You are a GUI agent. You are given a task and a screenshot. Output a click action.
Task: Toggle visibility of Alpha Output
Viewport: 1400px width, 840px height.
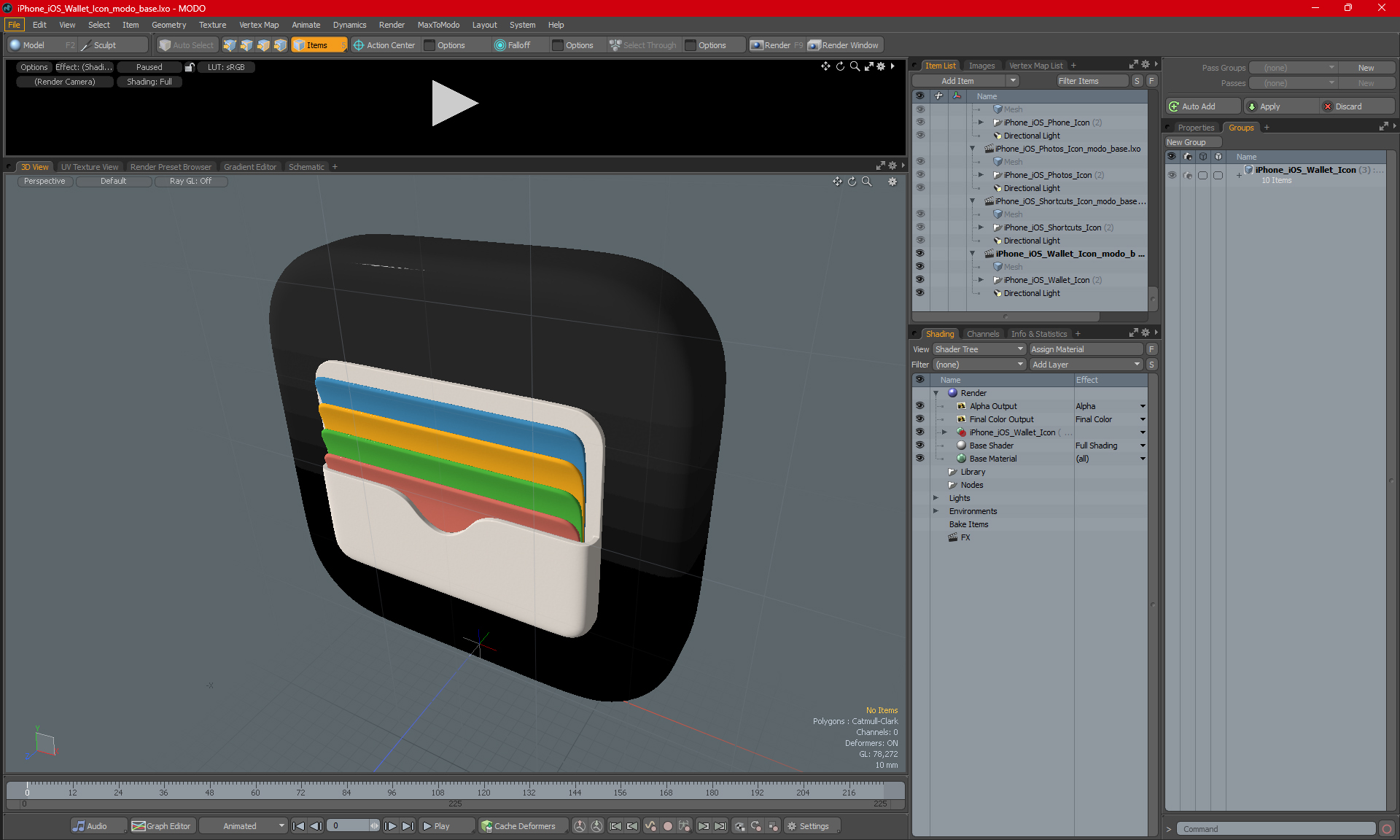(919, 406)
